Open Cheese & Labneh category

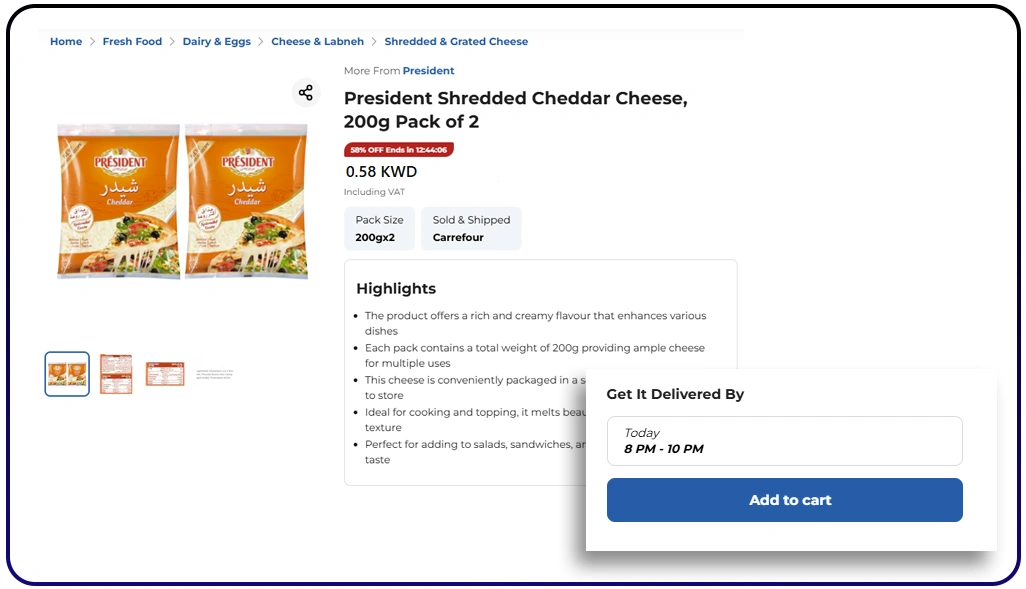pyautogui.click(x=317, y=42)
